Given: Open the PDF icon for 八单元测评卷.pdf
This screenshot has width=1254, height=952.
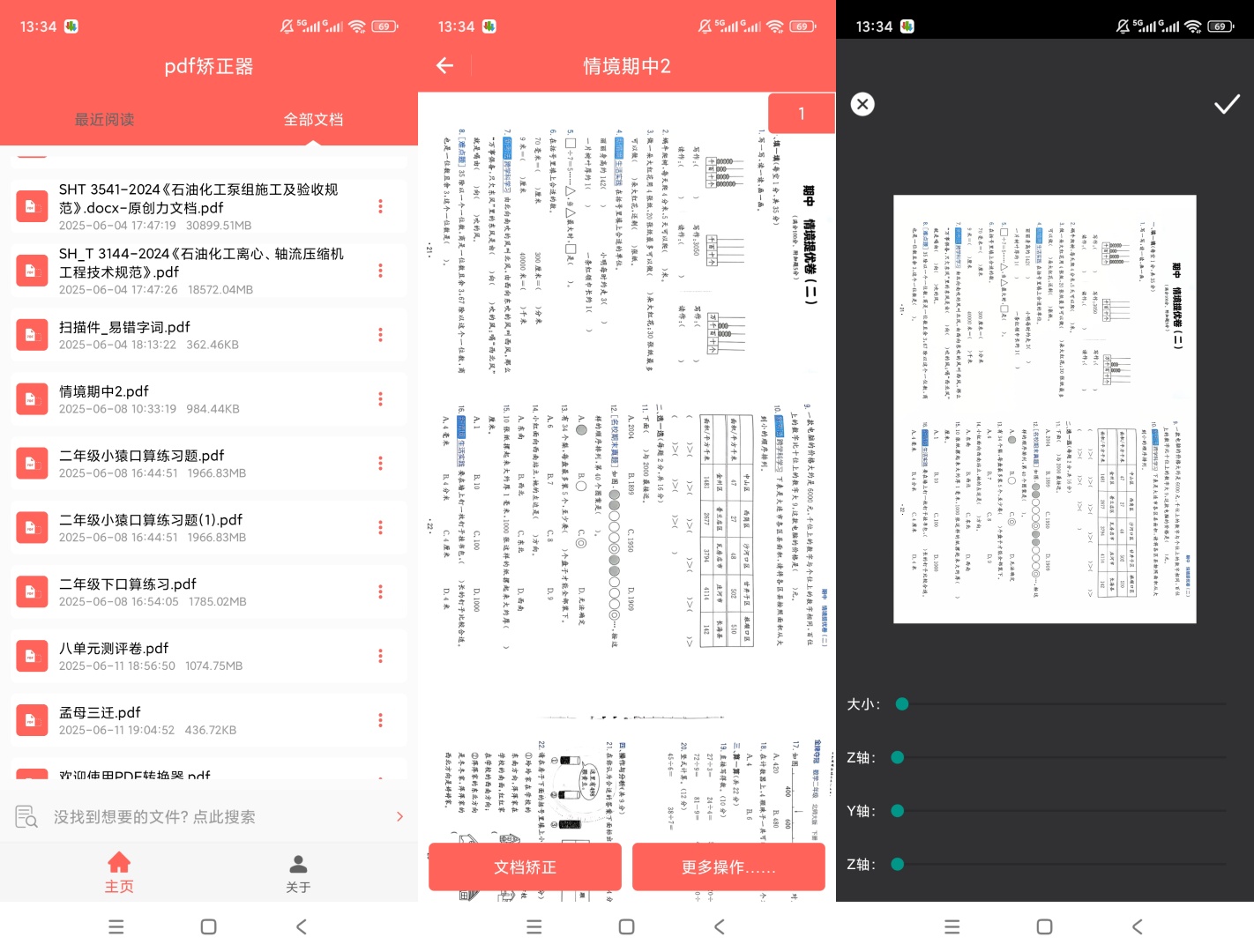Looking at the screenshot, I should [32, 656].
